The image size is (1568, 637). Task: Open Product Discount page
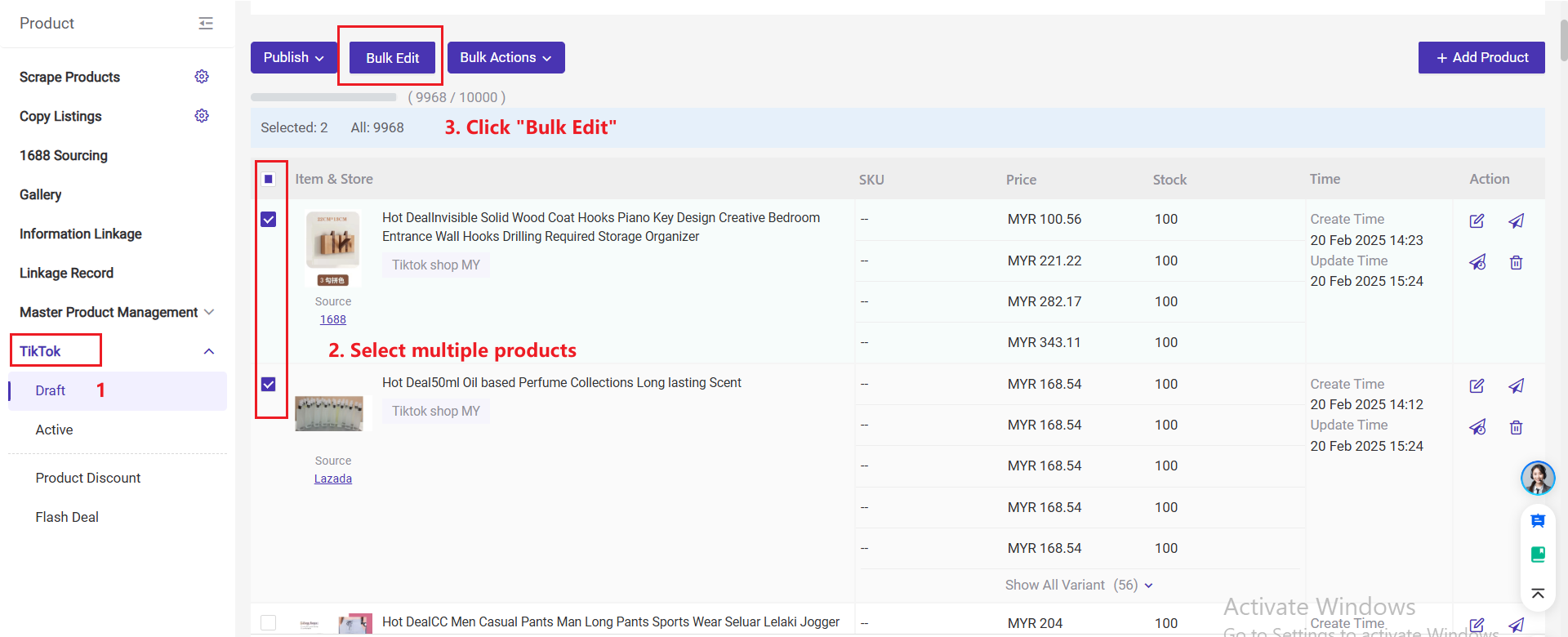pyautogui.click(x=88, y=478)
